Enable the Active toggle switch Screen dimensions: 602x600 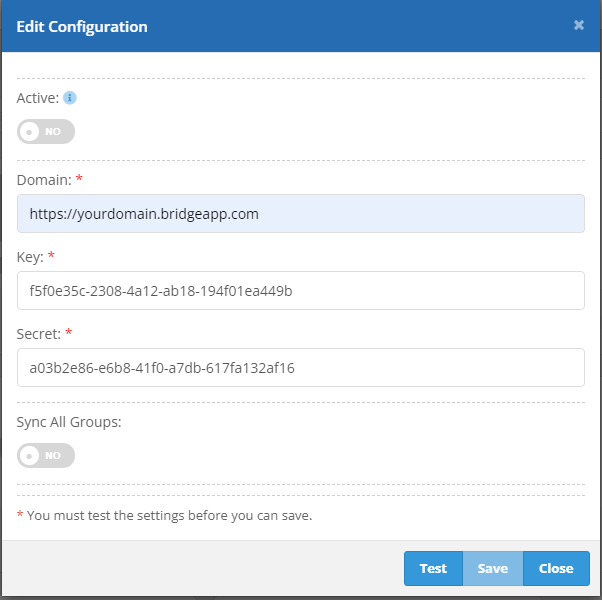click(46, 132)
